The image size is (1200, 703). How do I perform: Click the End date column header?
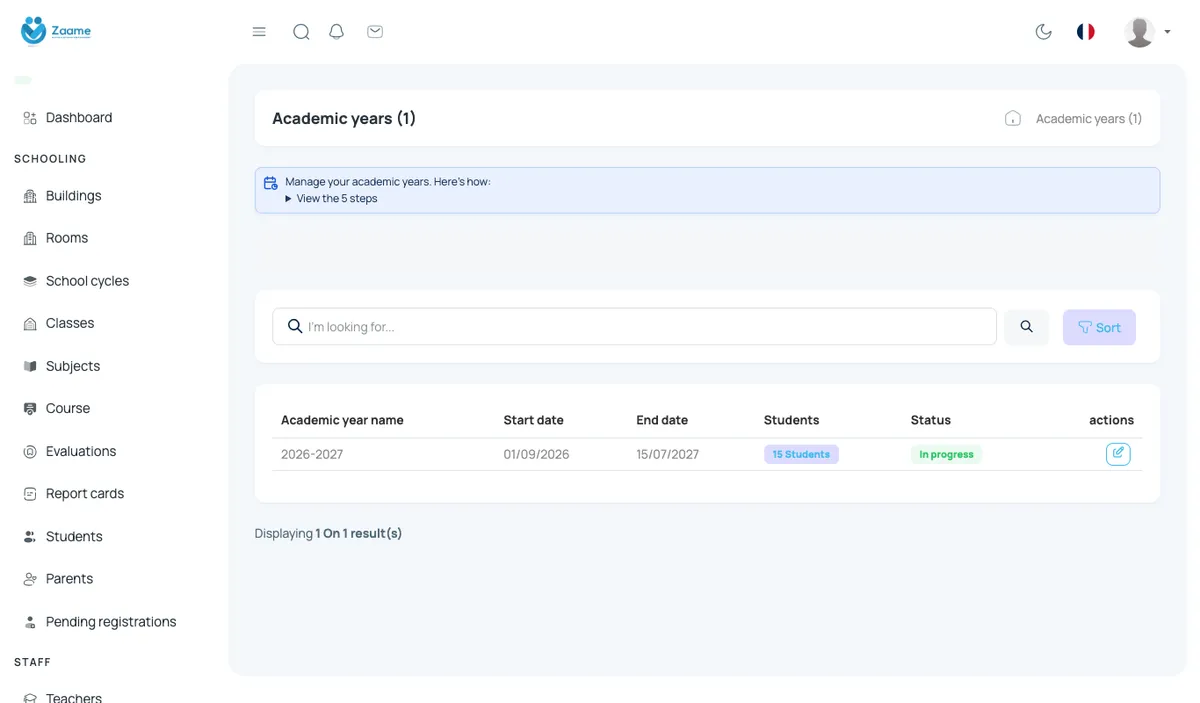(x=662, y=420)
